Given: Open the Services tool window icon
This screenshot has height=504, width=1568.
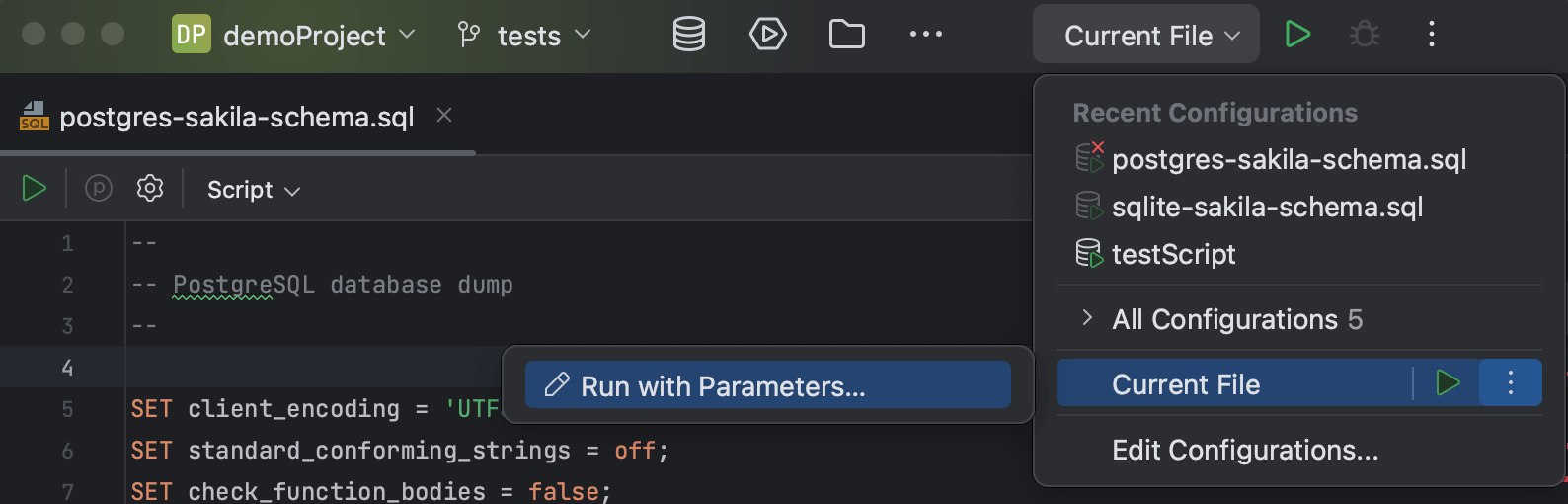Looking at the screenshot, I should point(767,35).
